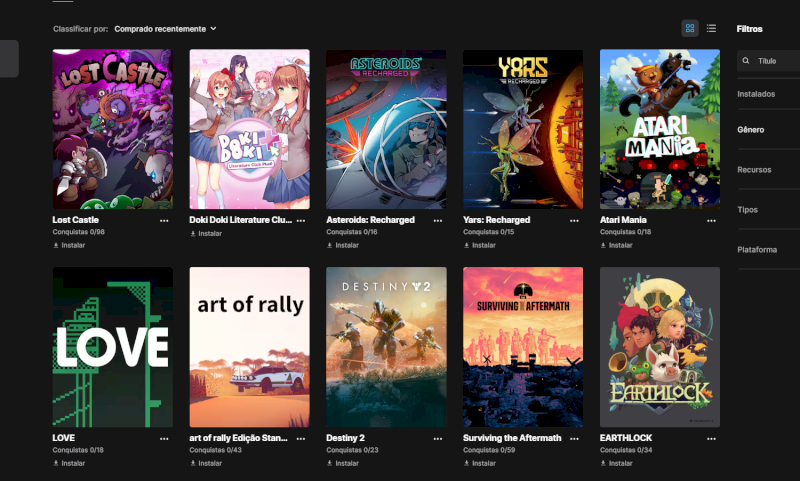The width and height of the screenshot is (800, 481).
Task: Open three-dot menu for Yars: Recharged
Action: click(574, 220)
